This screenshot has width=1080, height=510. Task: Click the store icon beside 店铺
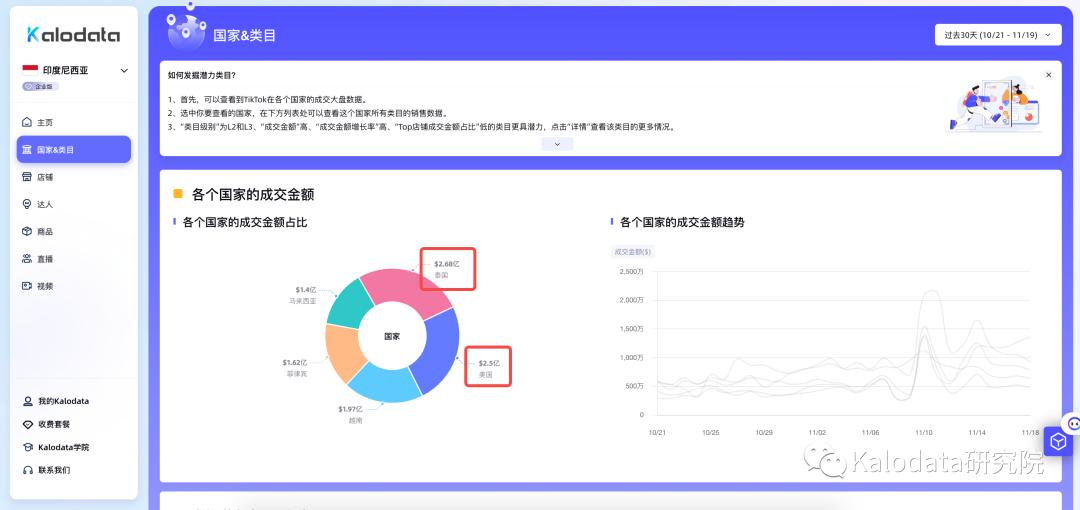coord(27,177)
